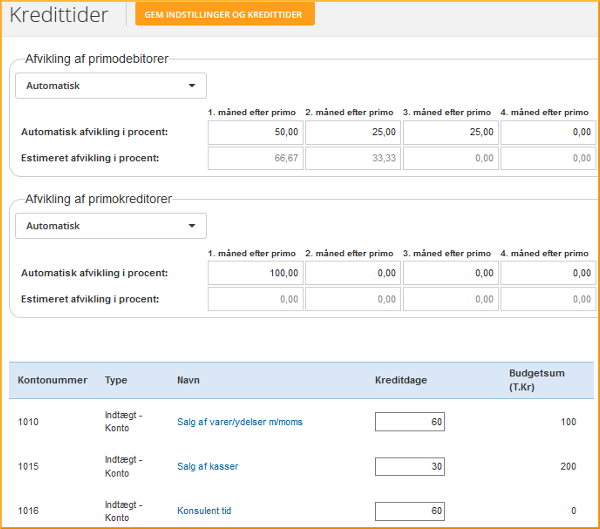The height and width of the screenshot is (529, 600).
Task: Click primodebitorer automatic field for 4th month
Action: click(547, 132)
